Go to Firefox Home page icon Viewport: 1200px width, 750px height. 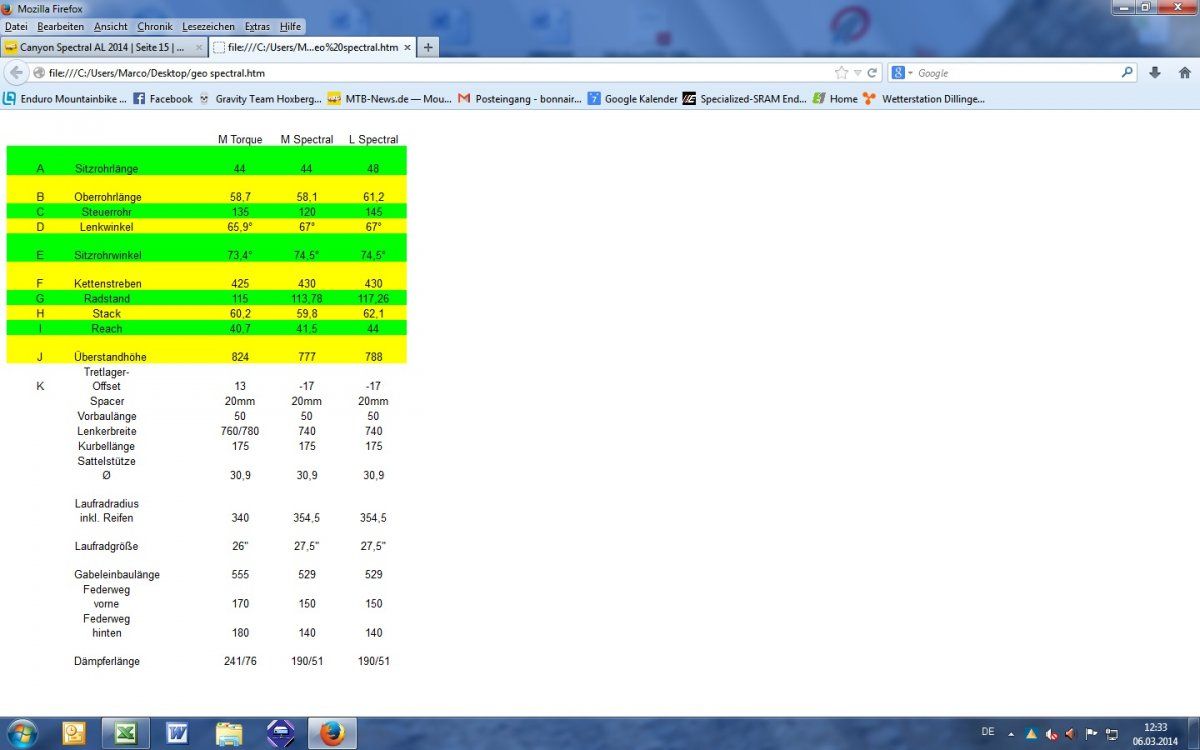coord(1185,73)
